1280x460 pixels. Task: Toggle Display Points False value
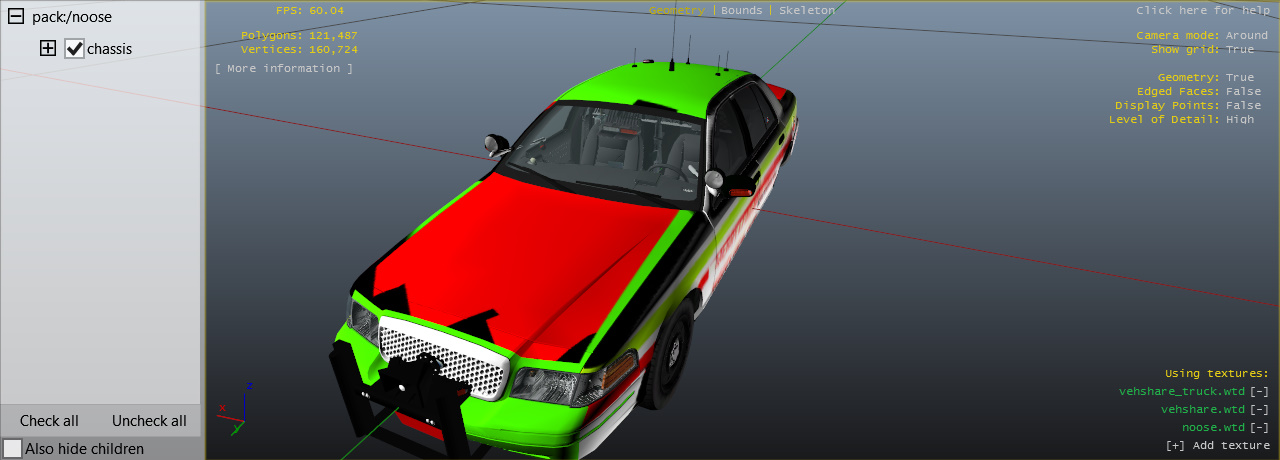(x=1243, y=105)
